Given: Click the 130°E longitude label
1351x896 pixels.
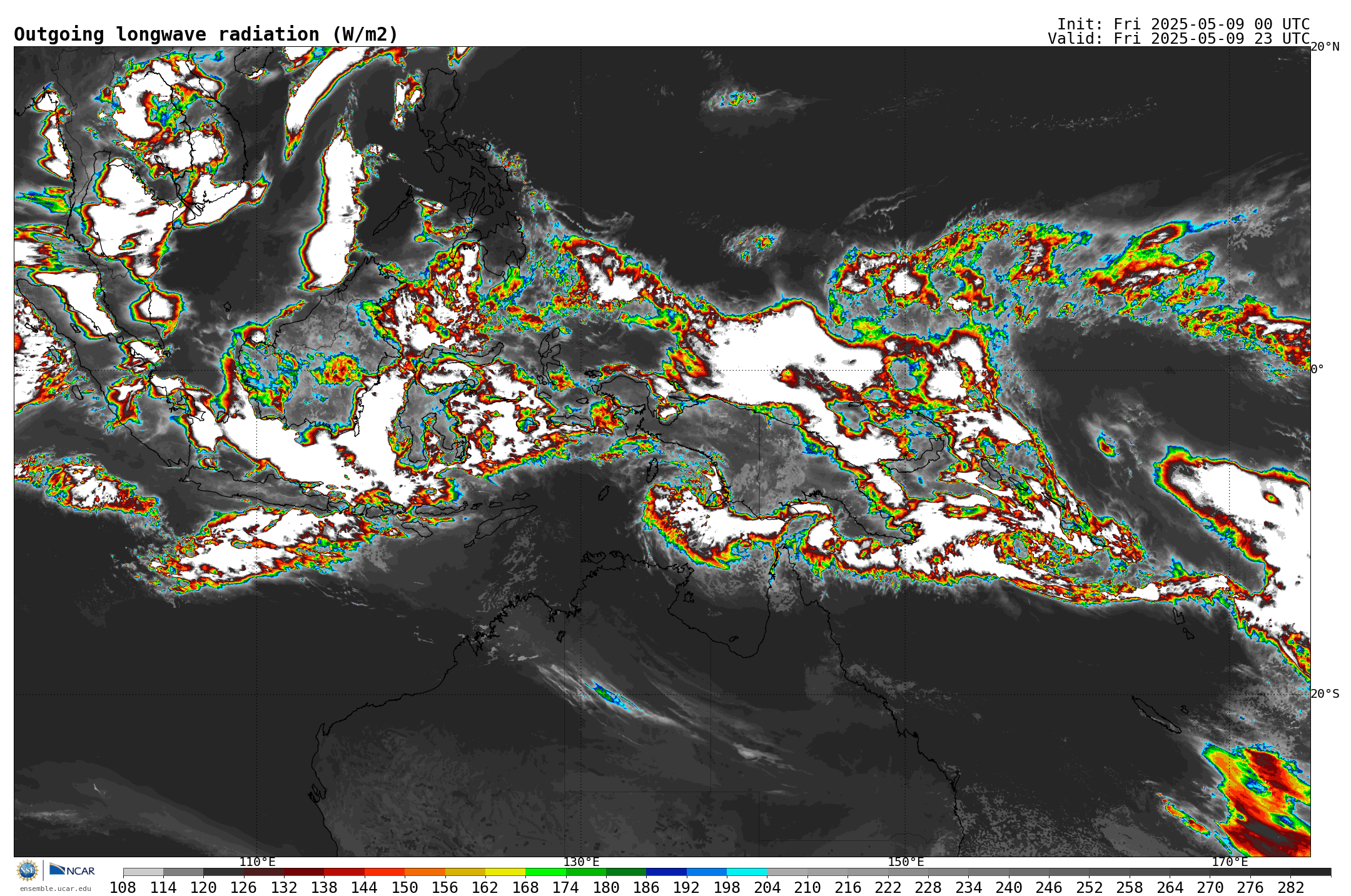Looking at the screenshot, I should (581, 862).
